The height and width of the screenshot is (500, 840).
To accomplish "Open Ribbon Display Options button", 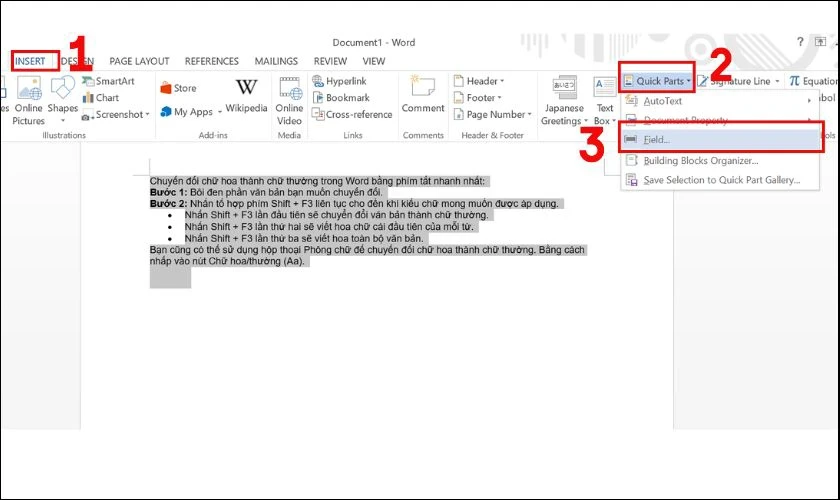I will [820, 42].
